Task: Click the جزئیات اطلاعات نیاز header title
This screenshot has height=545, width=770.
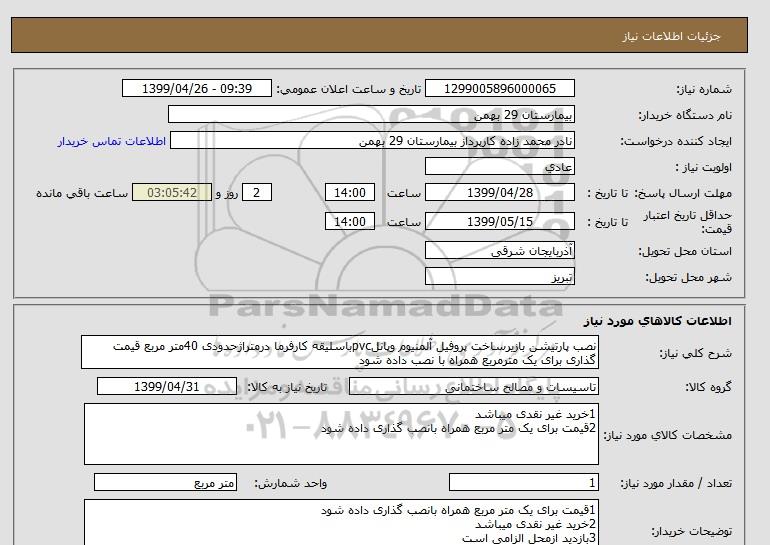Action: tap(671, 36)
